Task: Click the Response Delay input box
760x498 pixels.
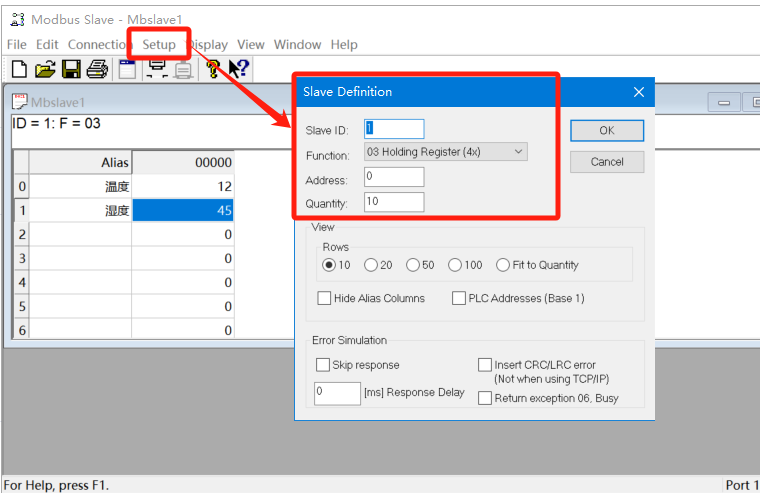Action: (x=337, y=393)
